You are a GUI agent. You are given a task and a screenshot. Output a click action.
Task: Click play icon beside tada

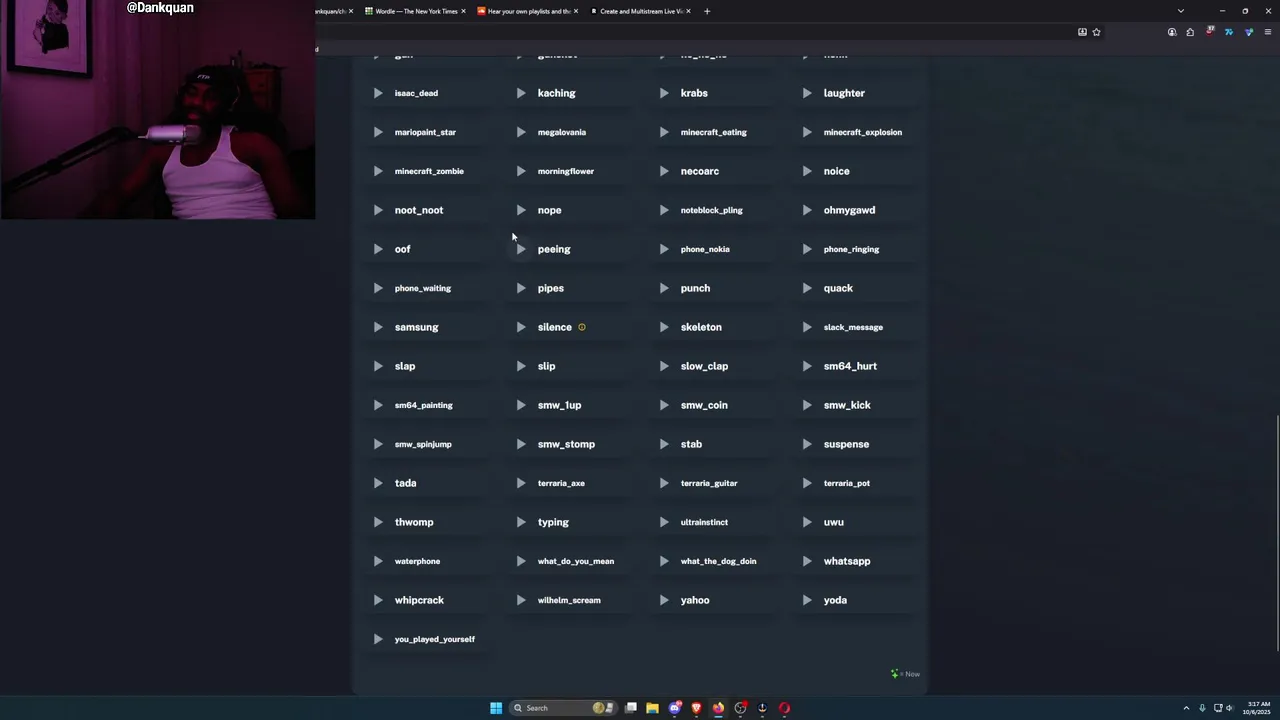378,483
